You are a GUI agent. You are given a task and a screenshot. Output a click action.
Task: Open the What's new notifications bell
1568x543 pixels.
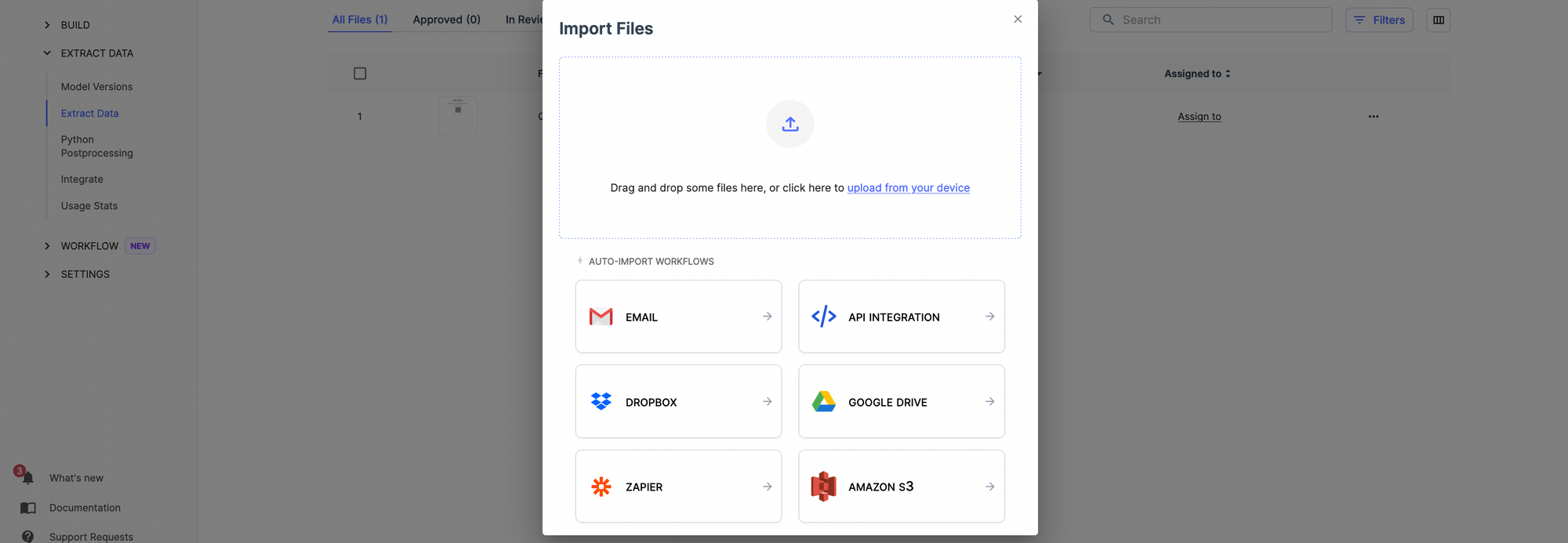[27, 477]
